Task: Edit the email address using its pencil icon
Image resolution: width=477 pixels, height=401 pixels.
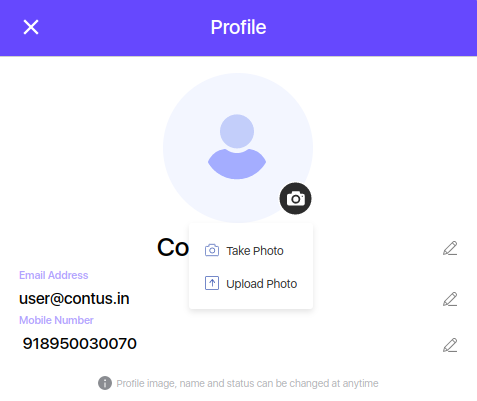Action: pos(450,299)
